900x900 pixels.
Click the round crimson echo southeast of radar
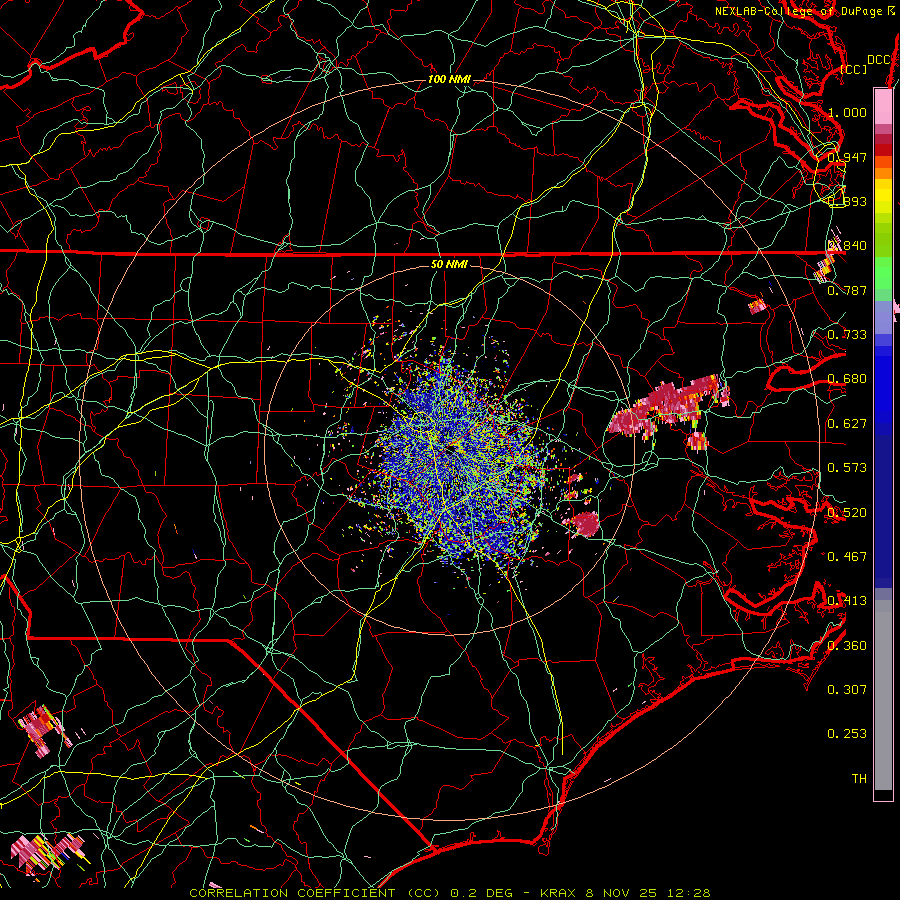[586, 524]
